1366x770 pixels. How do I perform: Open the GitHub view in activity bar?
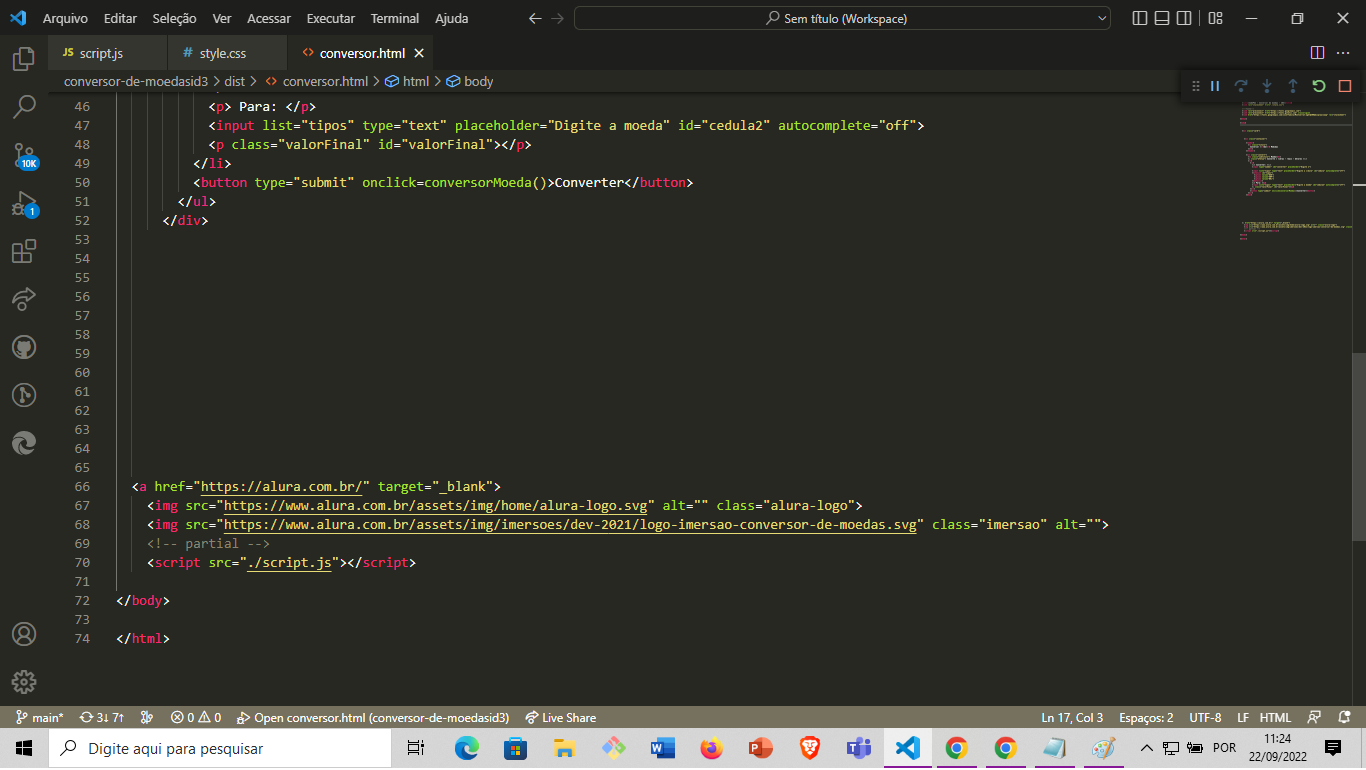pos(24,347)
